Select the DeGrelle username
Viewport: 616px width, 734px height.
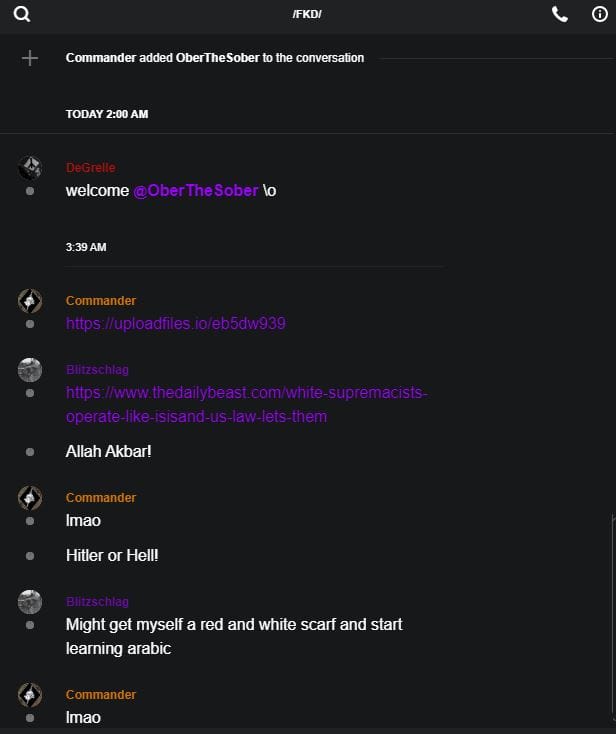pyautogui.click(x=91, y=168)
